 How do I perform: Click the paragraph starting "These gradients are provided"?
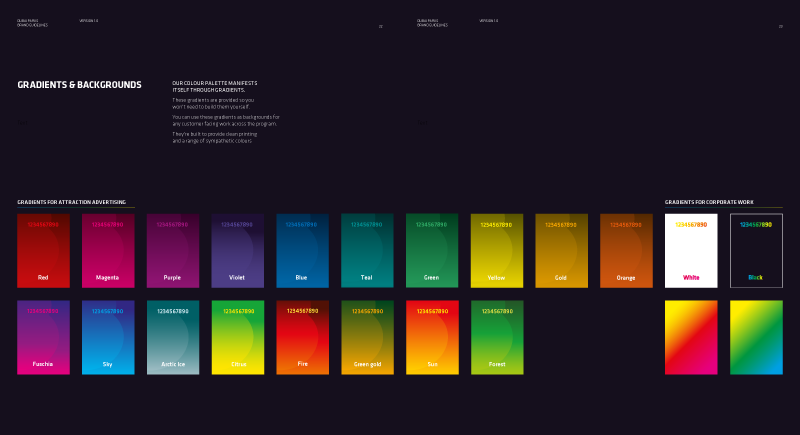coord(213,104)
